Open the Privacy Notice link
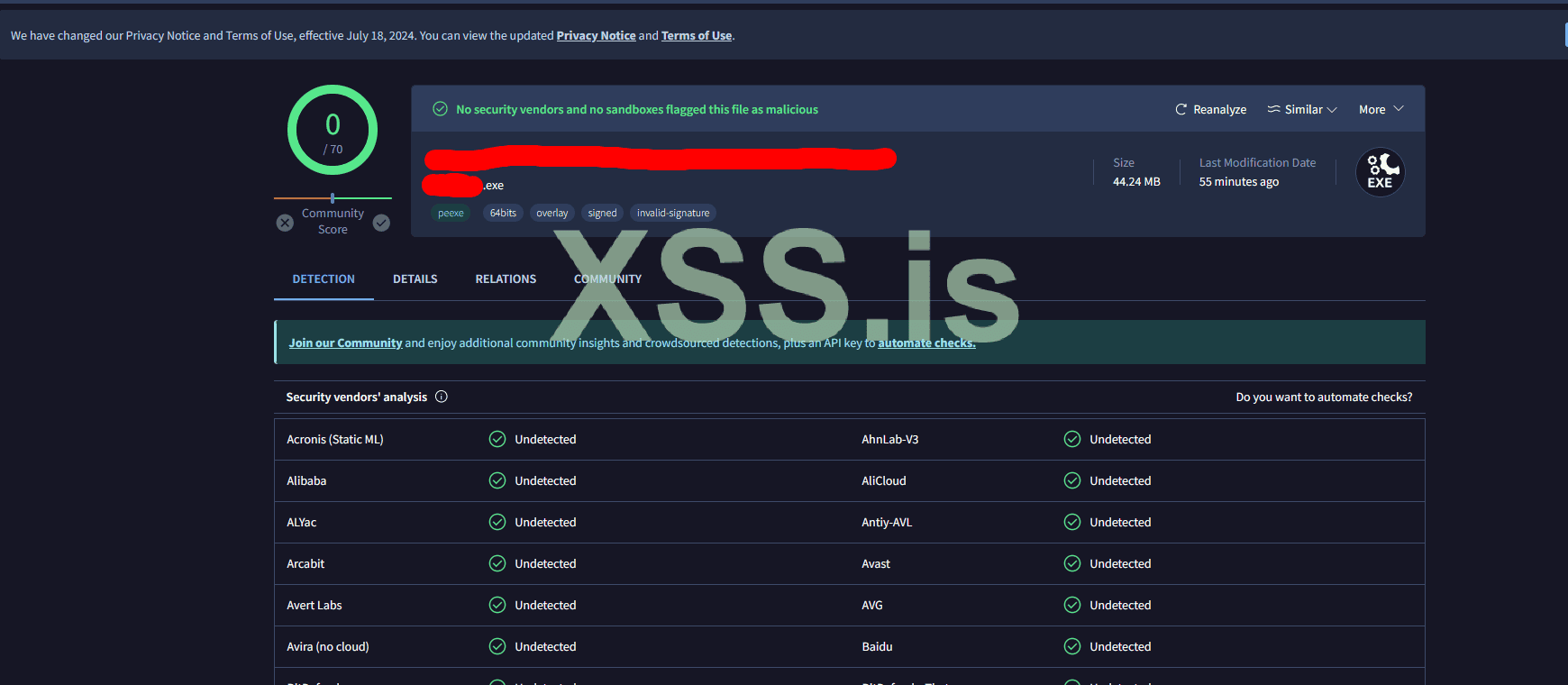This screenshot has width=1568, height=685. coord(597,36)
